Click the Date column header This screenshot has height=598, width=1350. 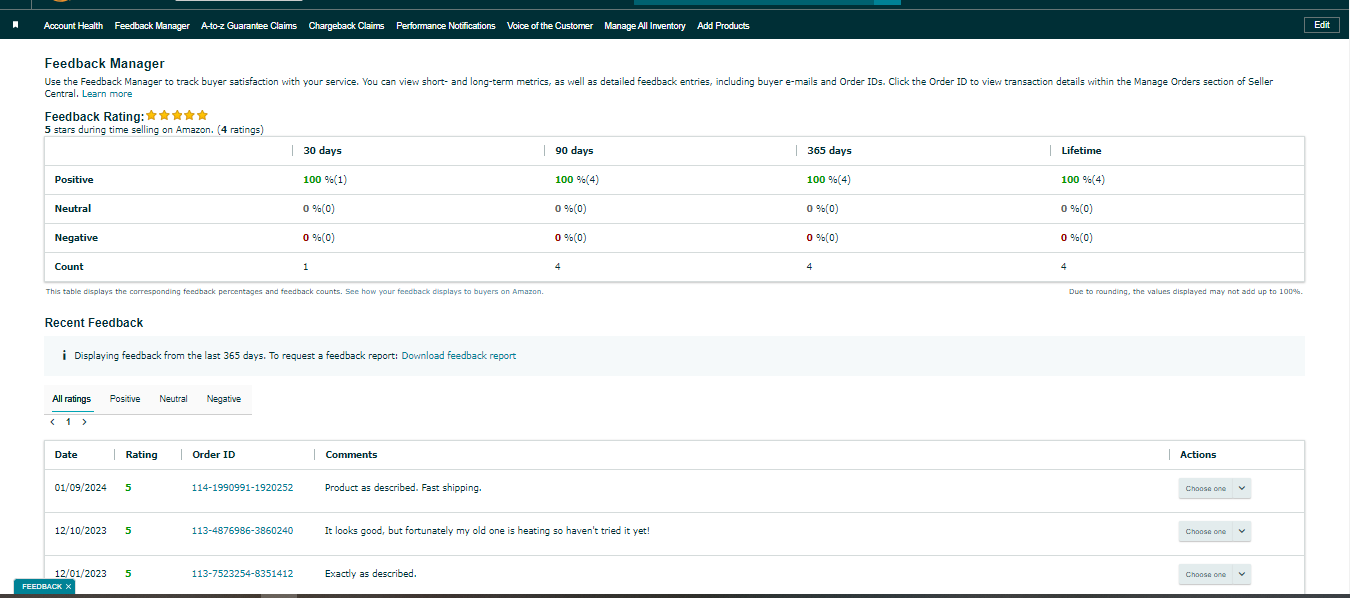[66, 455]
